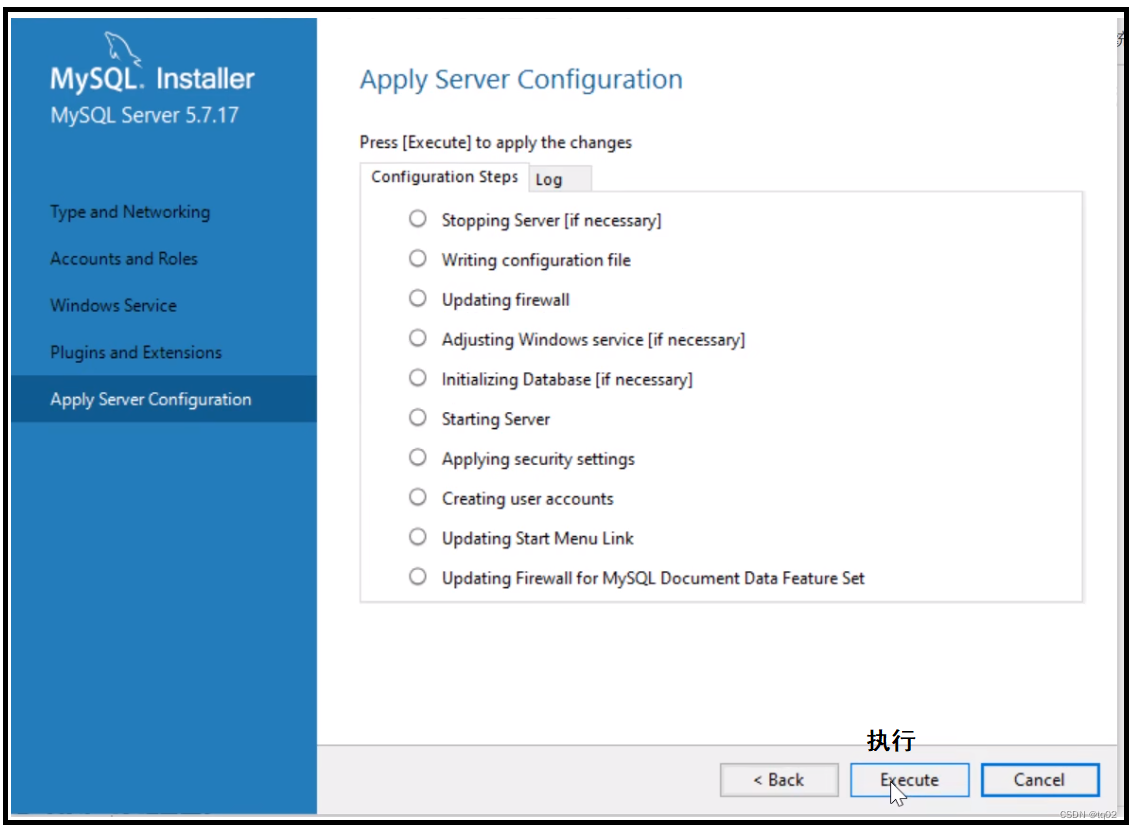Open Type and Networking step in sidebar

click(130, 212)
